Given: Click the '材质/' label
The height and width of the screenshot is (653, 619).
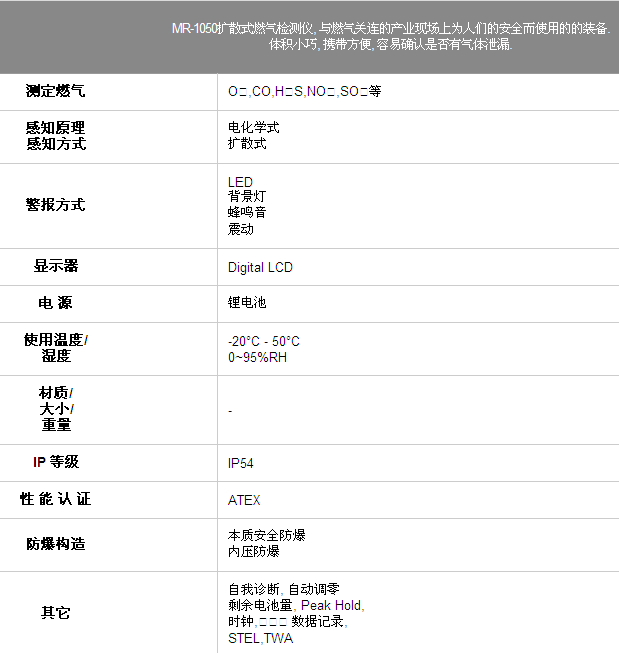Looking at the screenshot, I should click(x=56, y=393).
